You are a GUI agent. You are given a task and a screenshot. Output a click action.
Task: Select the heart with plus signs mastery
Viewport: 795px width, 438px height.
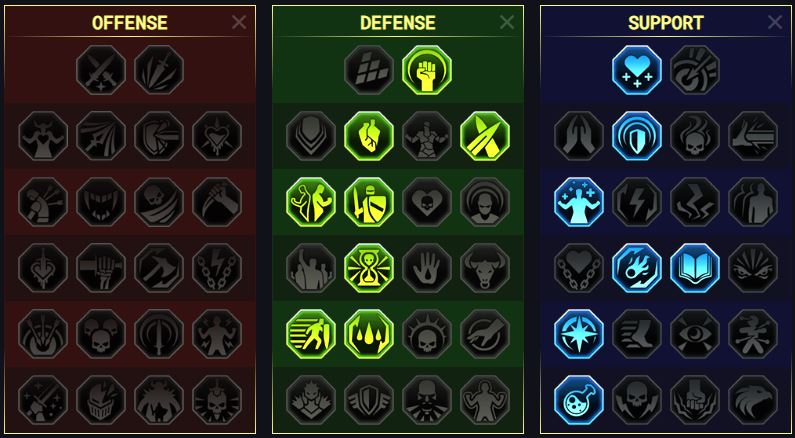pyautogui.click(x=637, y=70)
